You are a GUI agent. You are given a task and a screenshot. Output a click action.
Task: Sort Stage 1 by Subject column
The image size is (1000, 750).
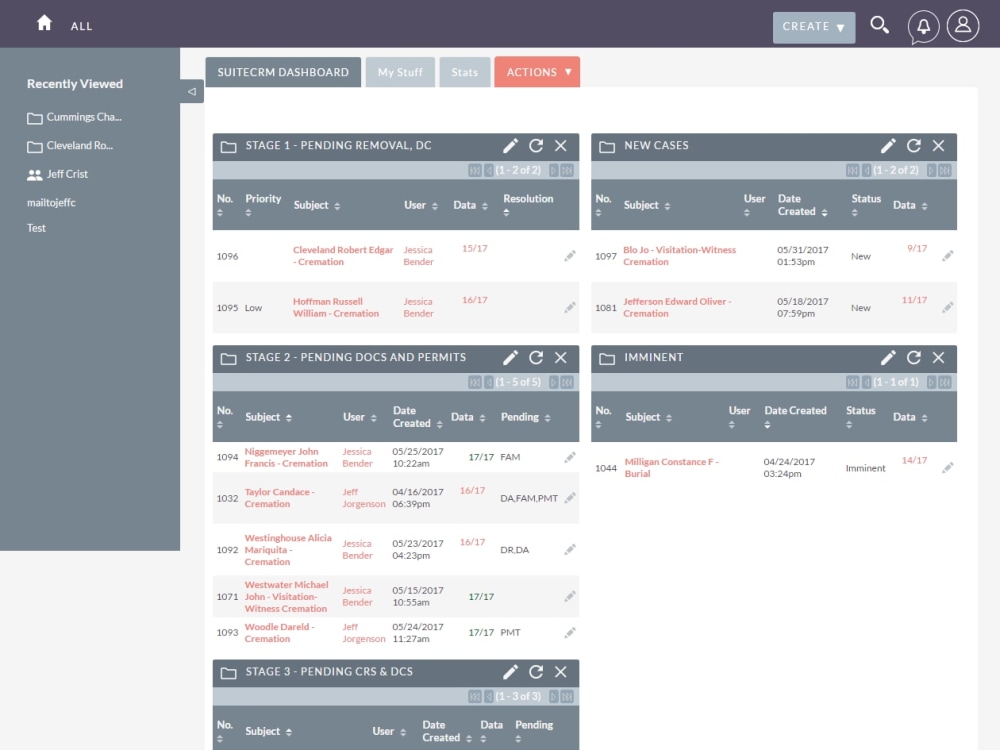[x=317, y=205]
